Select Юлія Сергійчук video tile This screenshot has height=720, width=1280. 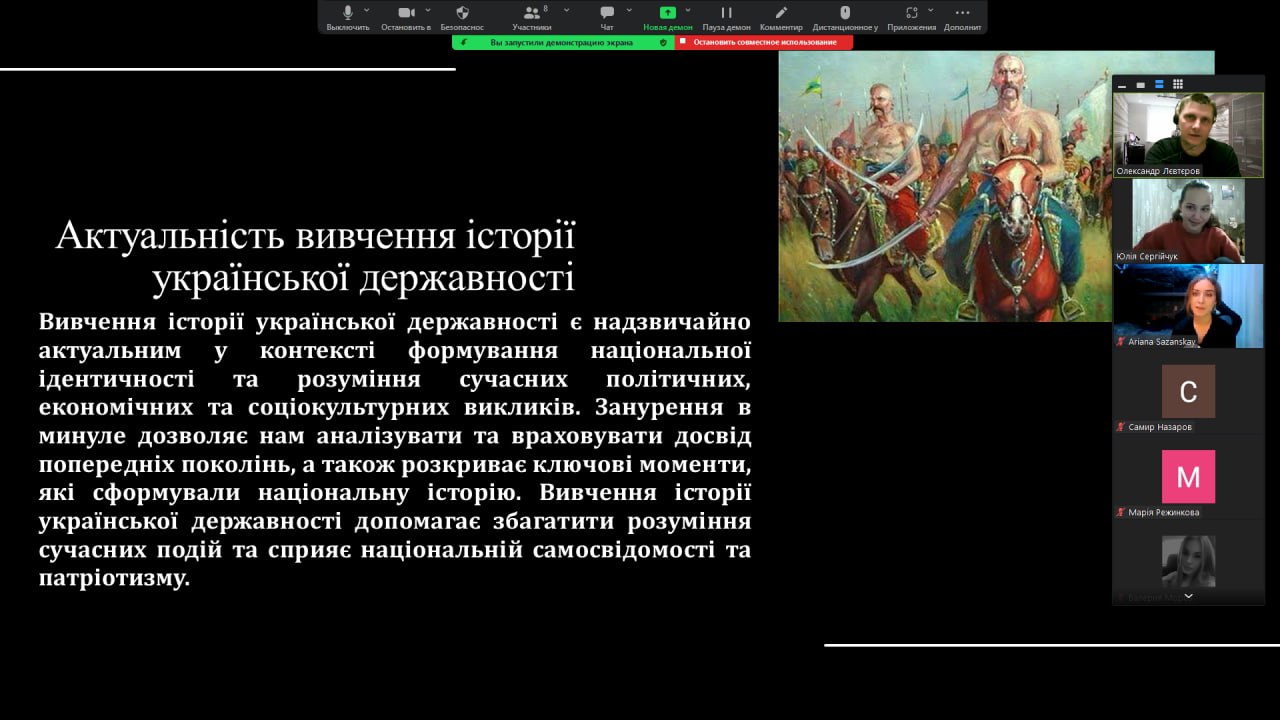(x=1189, y=220)
